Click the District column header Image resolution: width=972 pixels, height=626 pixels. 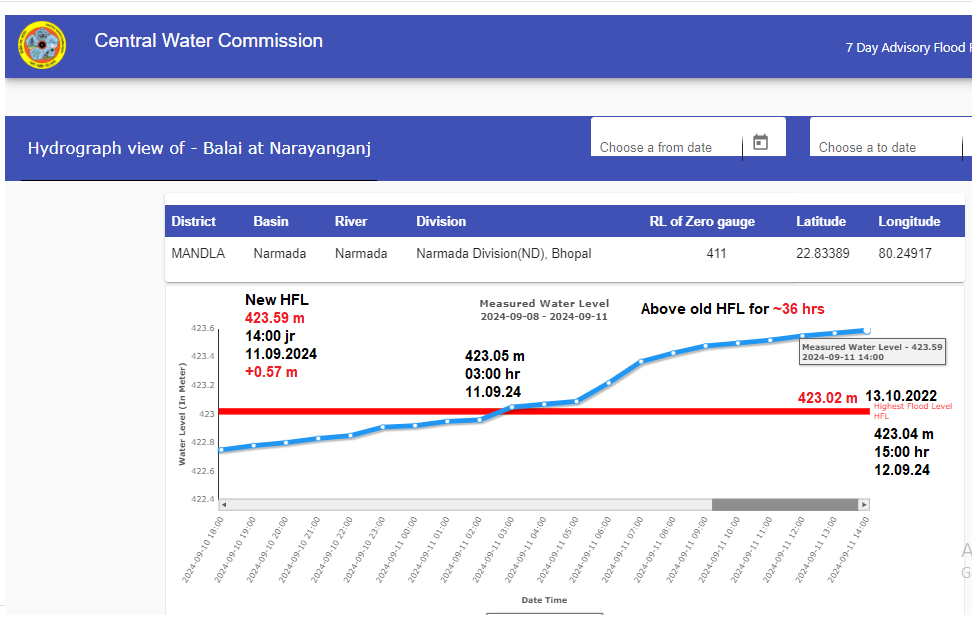point(193,221)
